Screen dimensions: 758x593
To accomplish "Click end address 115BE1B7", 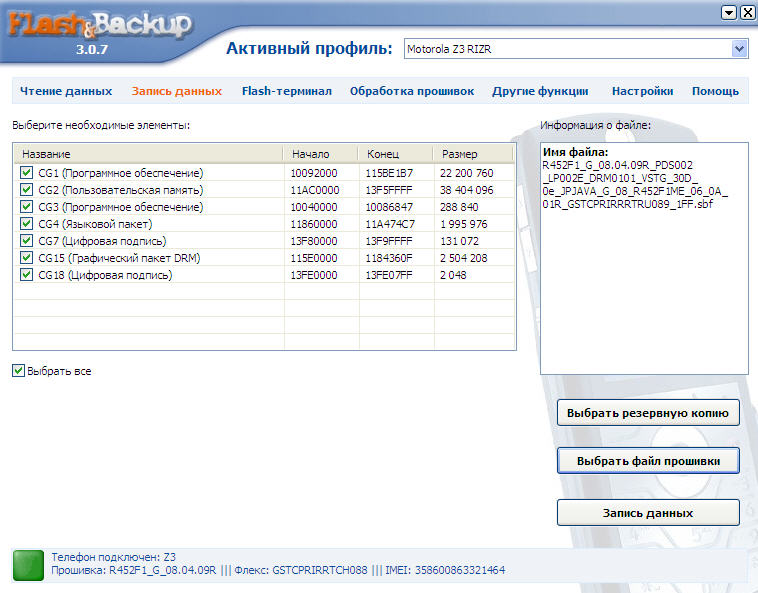I will (389, 173).
